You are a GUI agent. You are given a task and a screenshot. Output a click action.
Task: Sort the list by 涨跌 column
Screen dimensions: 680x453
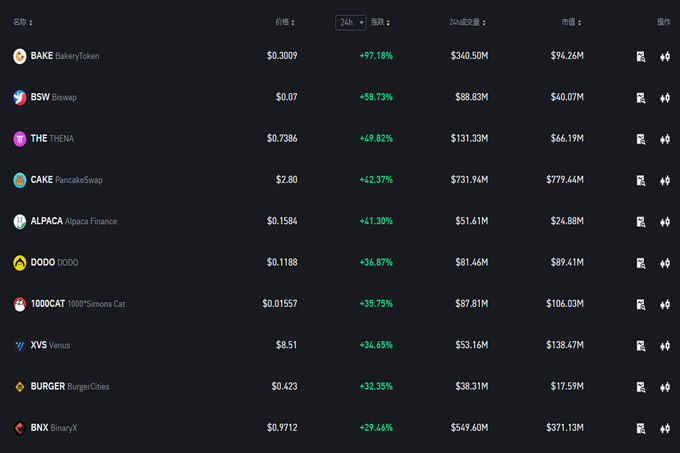pyautogui.click(x=380, y=22)
